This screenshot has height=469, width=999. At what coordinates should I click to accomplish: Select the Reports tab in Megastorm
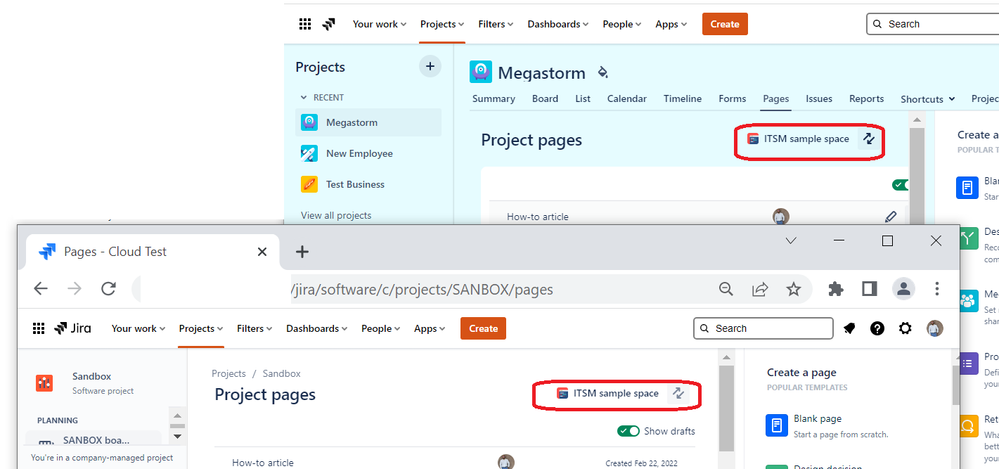[866, 99]
